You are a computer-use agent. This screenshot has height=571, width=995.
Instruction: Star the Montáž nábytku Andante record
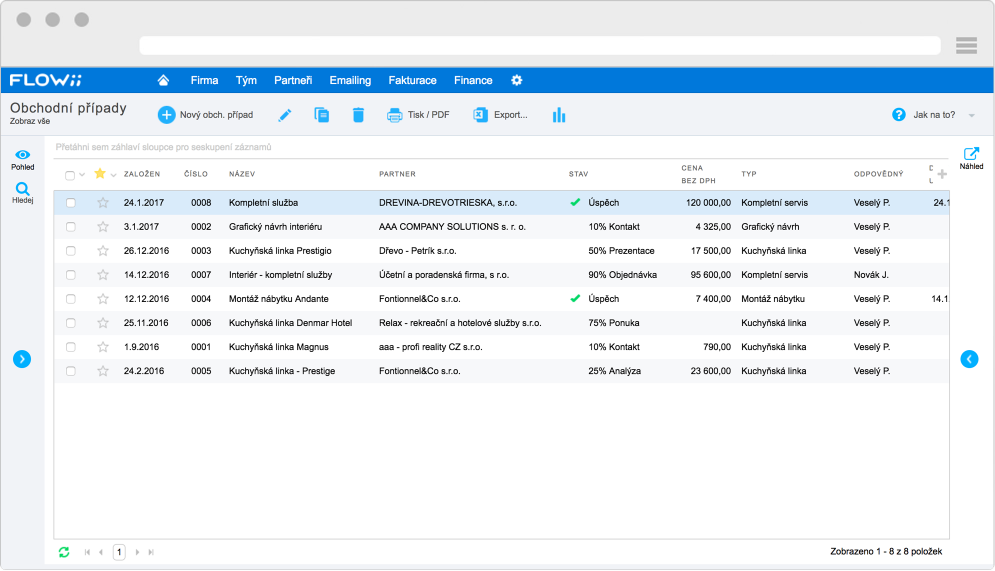pos(103,299)
